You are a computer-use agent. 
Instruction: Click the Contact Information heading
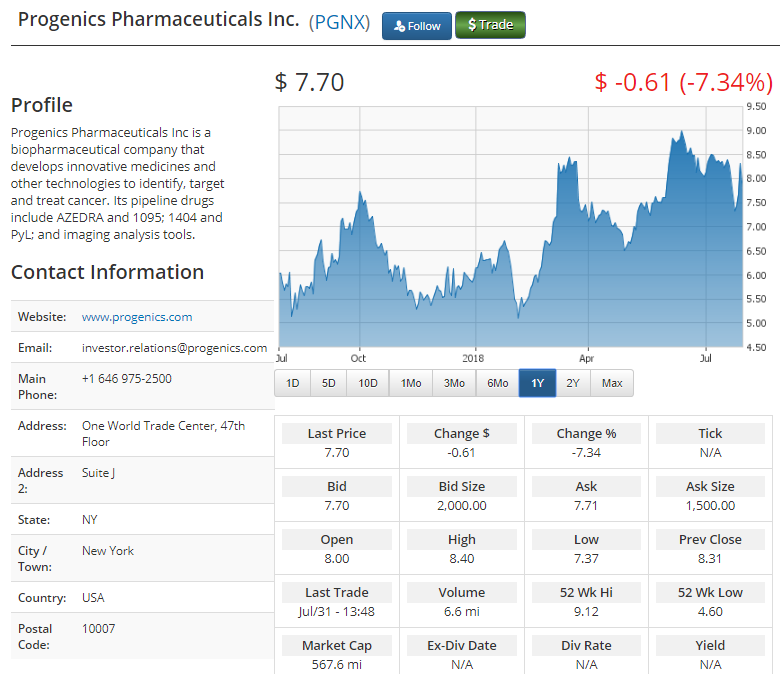(107, 272)
